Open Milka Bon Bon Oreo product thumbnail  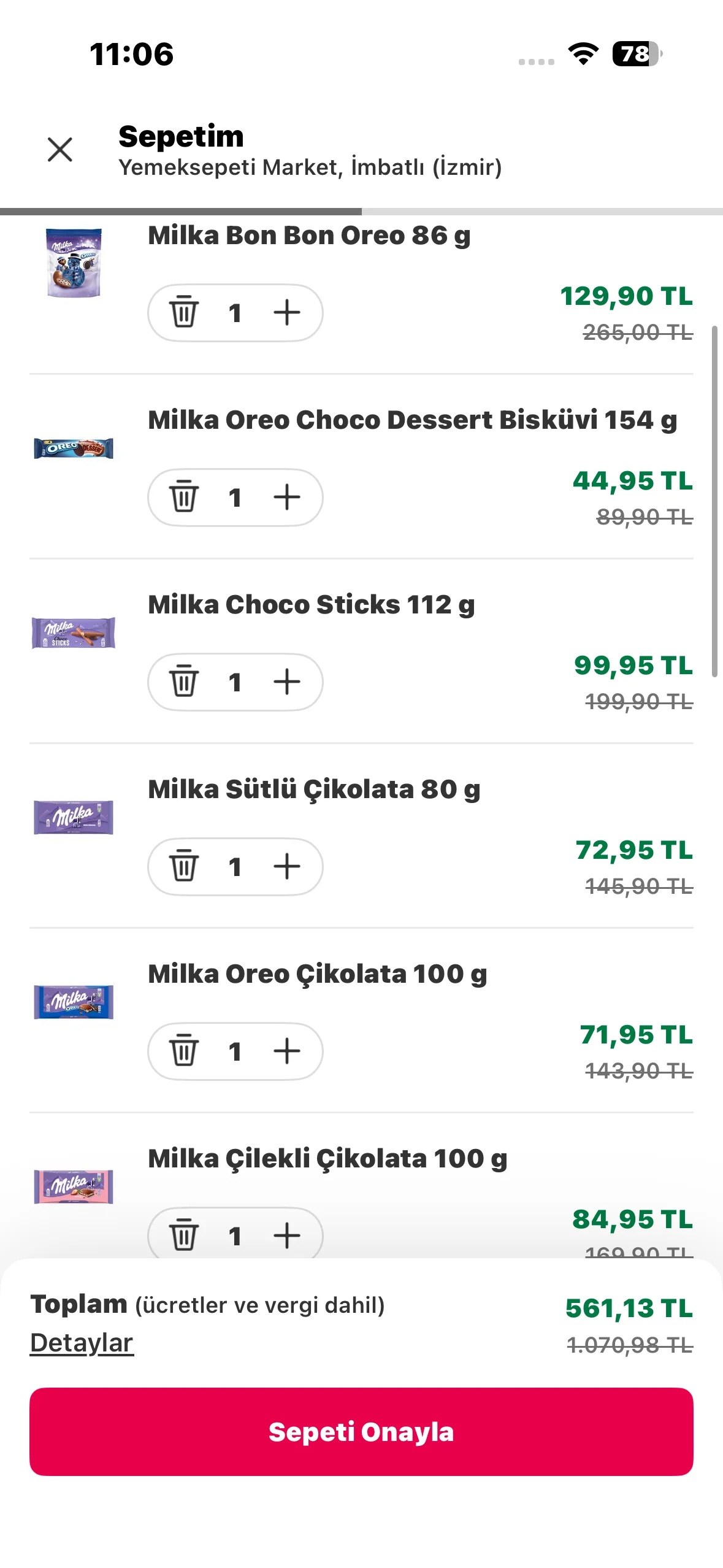click(74, 263)
